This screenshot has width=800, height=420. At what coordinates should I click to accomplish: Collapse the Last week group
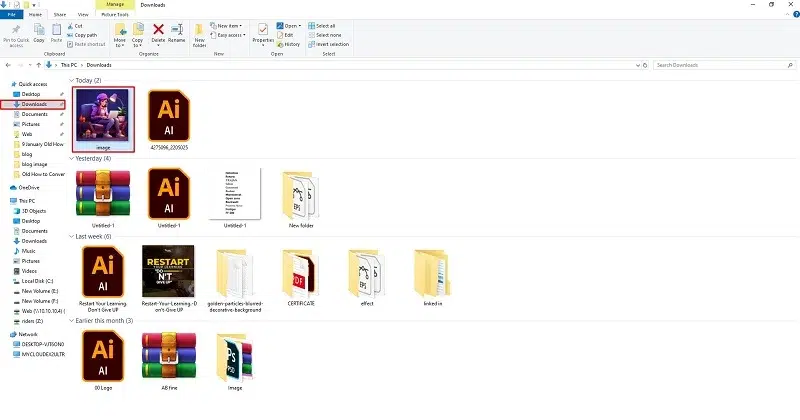pyautogui.click(x=72, y=237)
